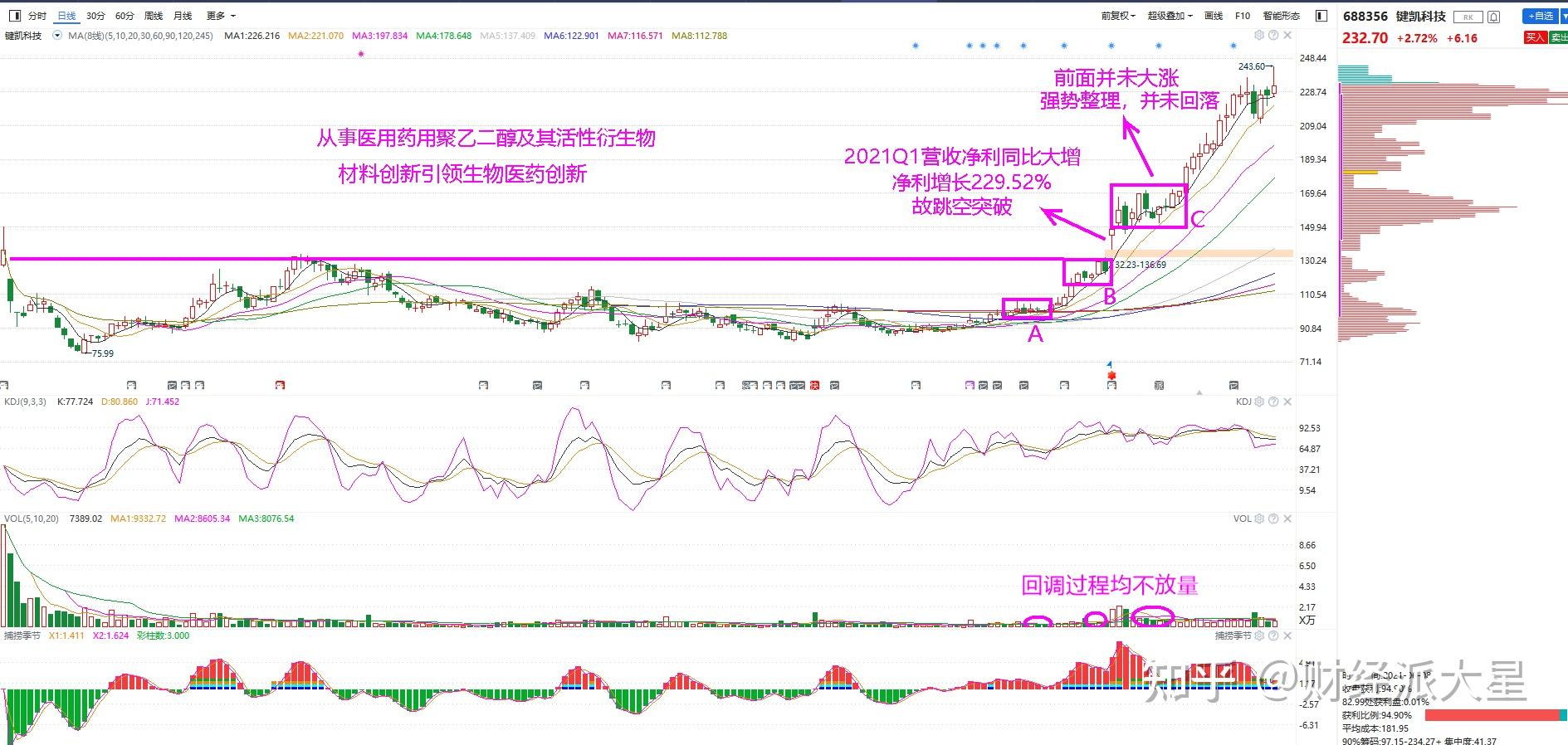Screen dimensions: 1568x745
Task: Click the red 买入 buy button
Action: [1535, 37]
